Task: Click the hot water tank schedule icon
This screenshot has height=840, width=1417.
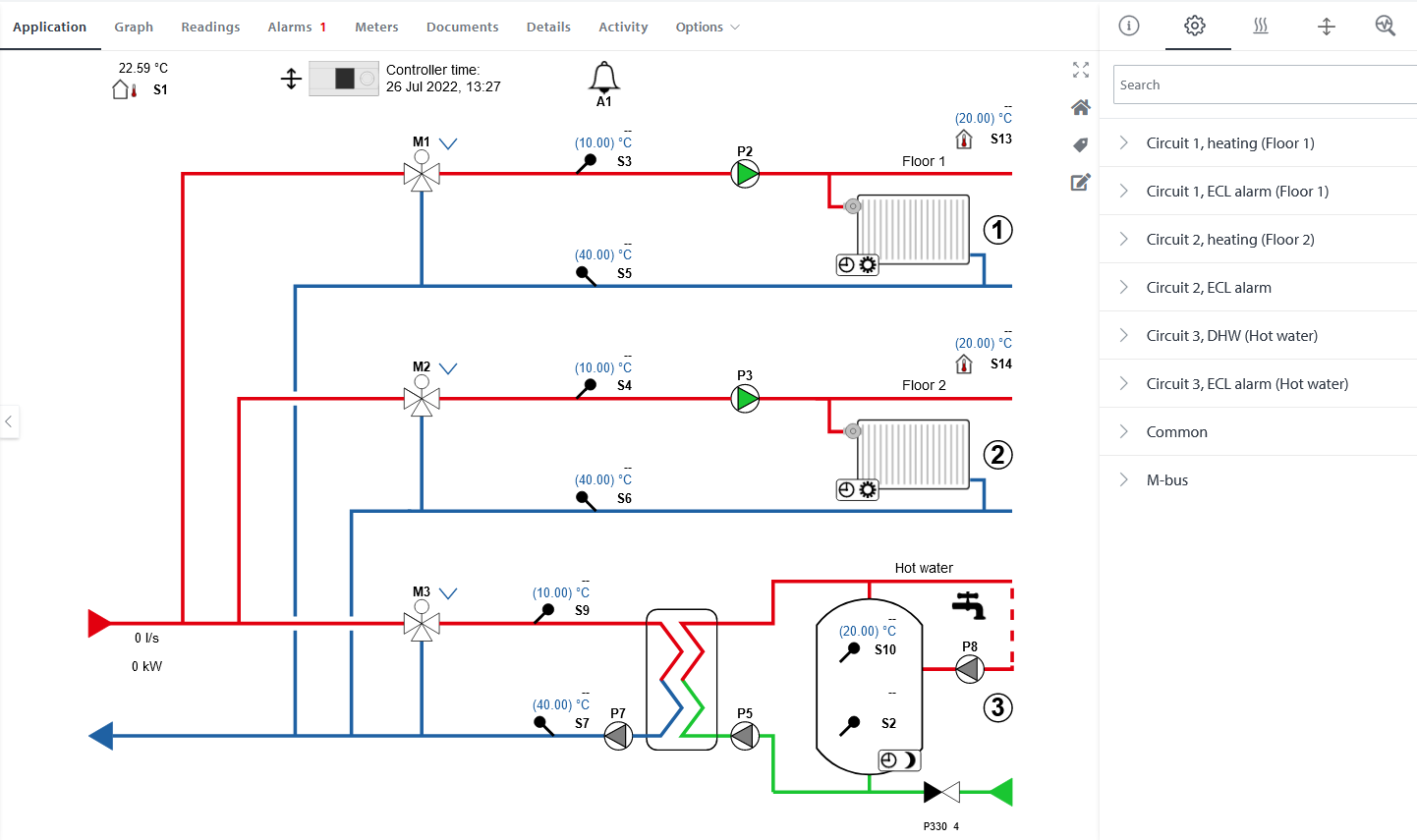Action: (x=898, y=759)
